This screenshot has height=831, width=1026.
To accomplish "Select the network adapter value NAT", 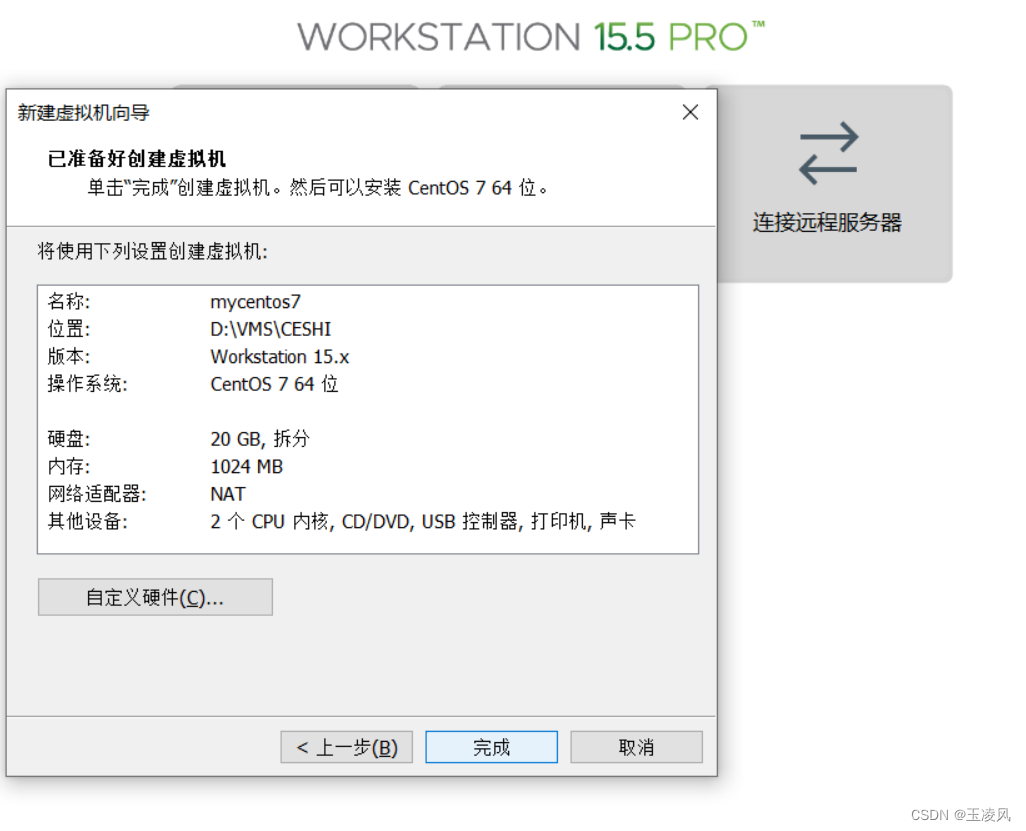I will (228, 494).
